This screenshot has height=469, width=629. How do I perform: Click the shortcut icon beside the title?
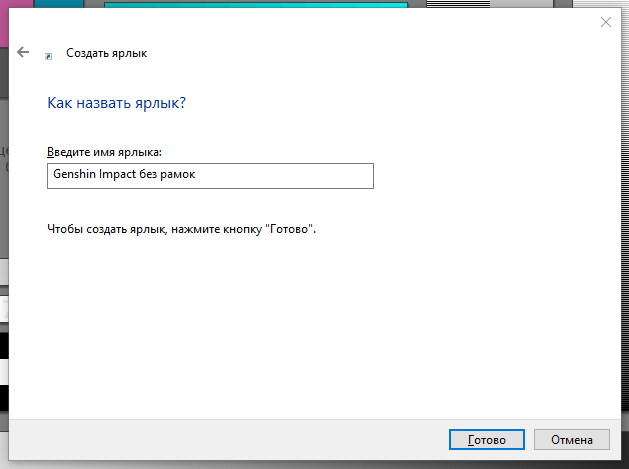[48, 56]
